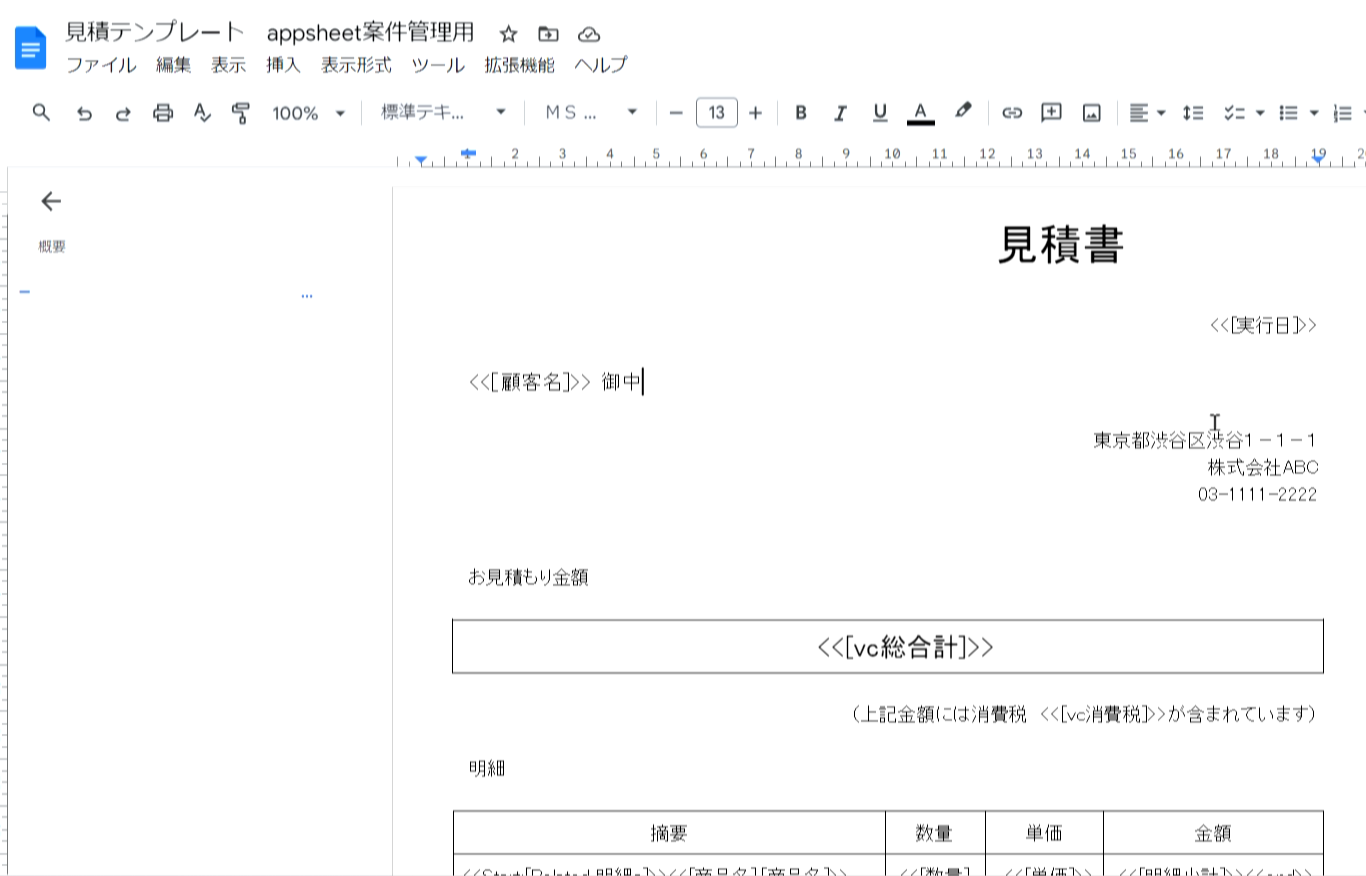Image resolution: width=1366 pixels, height=876 pixels.
Task: Open the 拡張機能 menu
Action: point(519,65)
